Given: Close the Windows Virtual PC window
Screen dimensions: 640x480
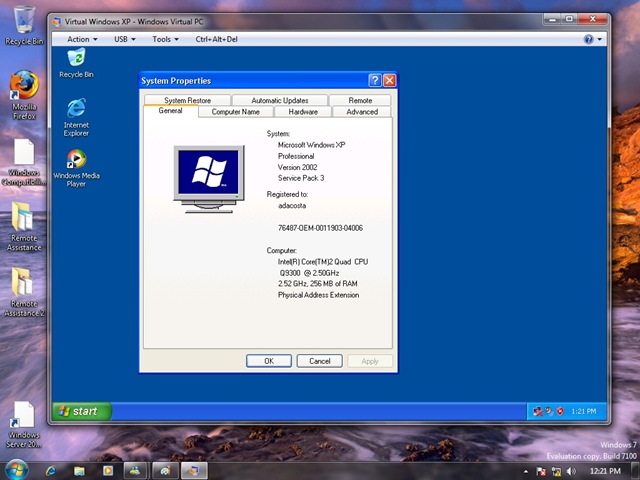Looking at the screenshot, I should [592, 19].
